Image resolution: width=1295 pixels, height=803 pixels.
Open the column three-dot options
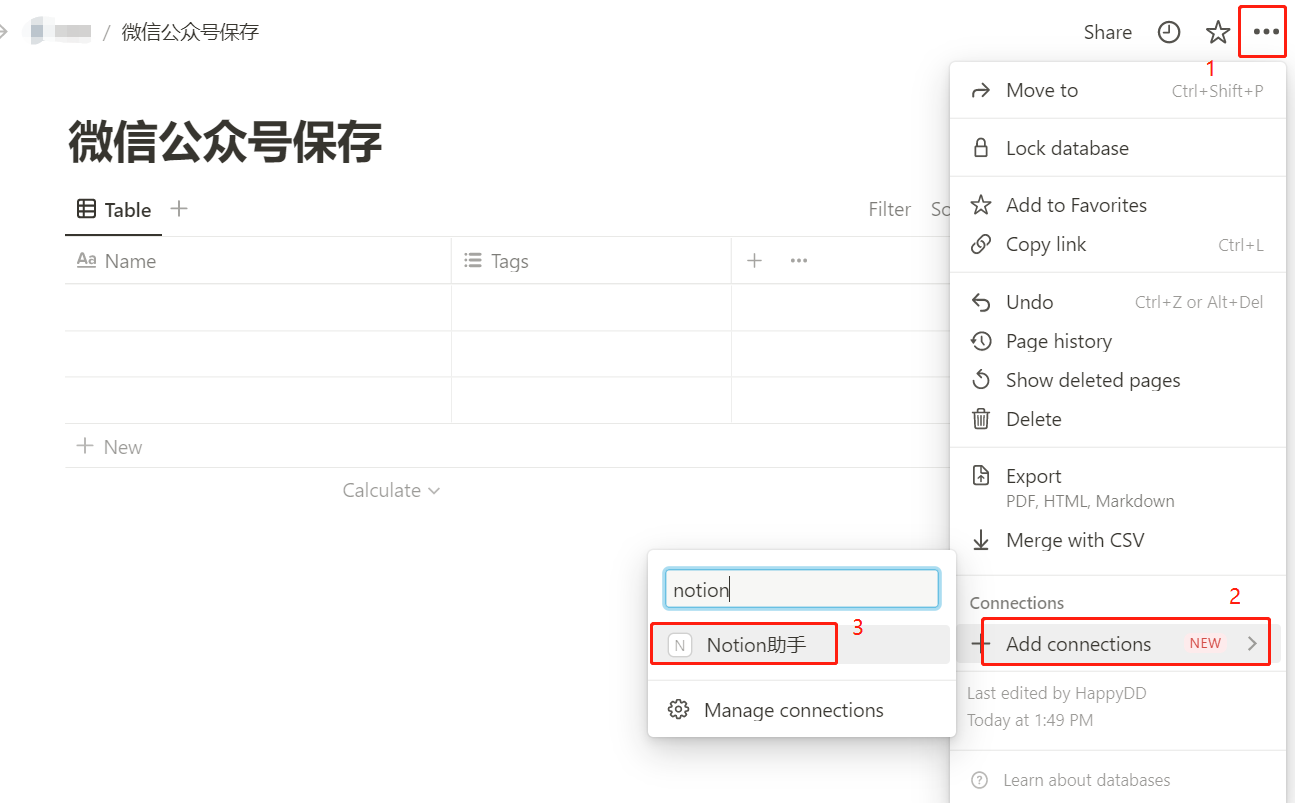(798, 261)
